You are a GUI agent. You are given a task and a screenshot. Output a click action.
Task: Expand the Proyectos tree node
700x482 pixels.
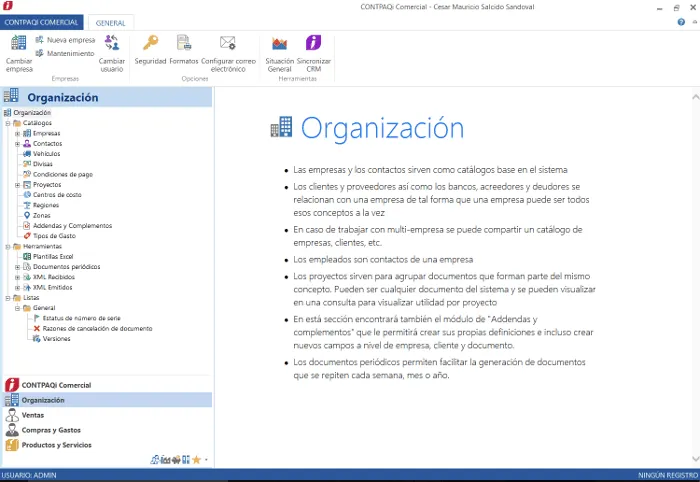(x=17, y=184)
